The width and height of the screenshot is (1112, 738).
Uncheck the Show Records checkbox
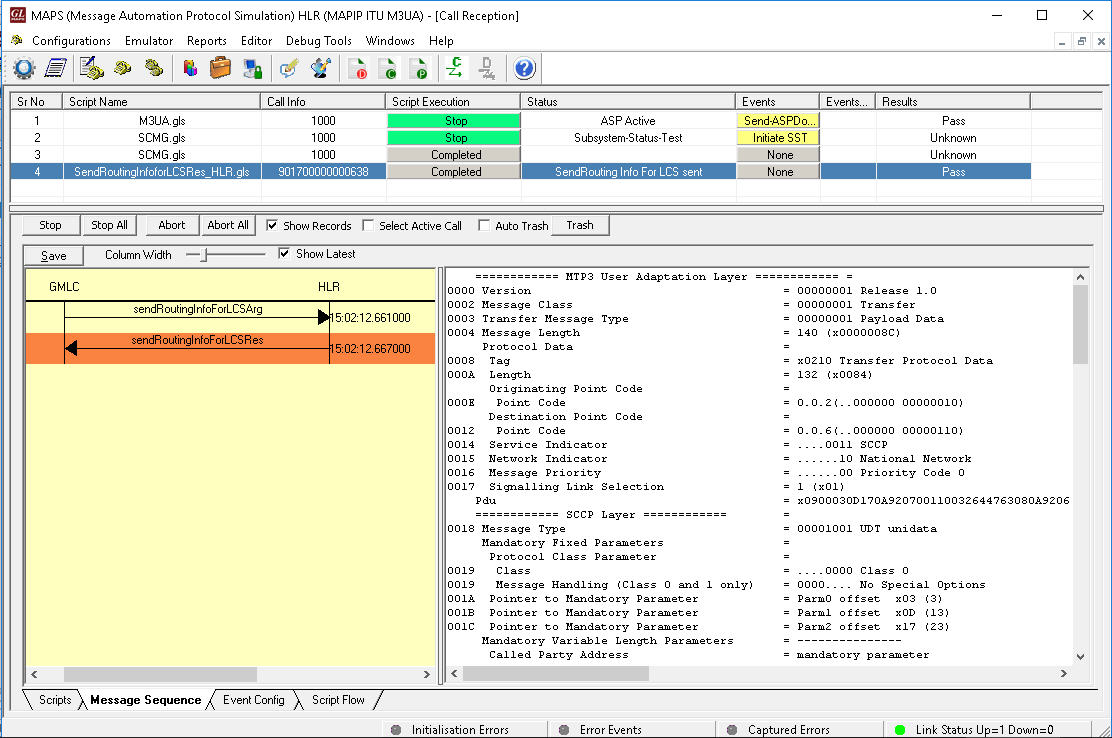[x=273, y=226]
